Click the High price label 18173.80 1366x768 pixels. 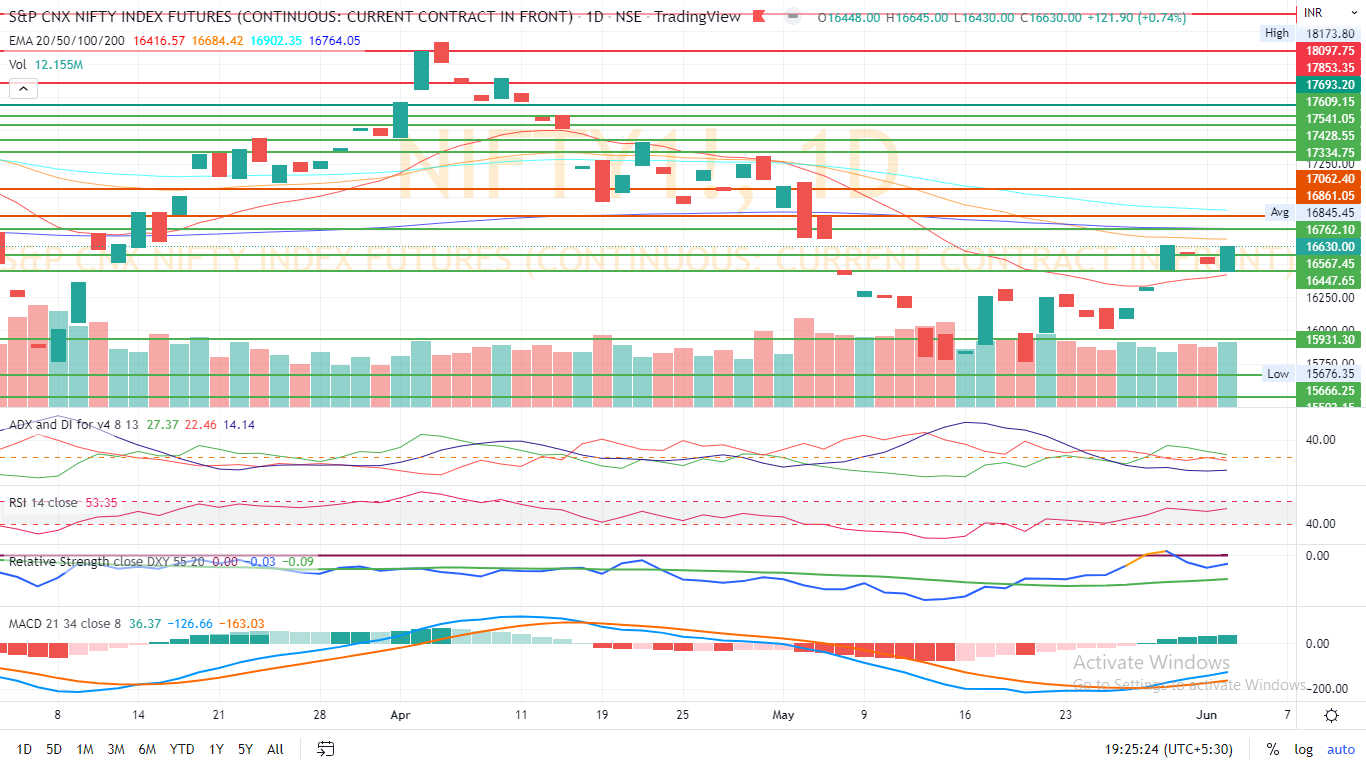coord(1329,33)
